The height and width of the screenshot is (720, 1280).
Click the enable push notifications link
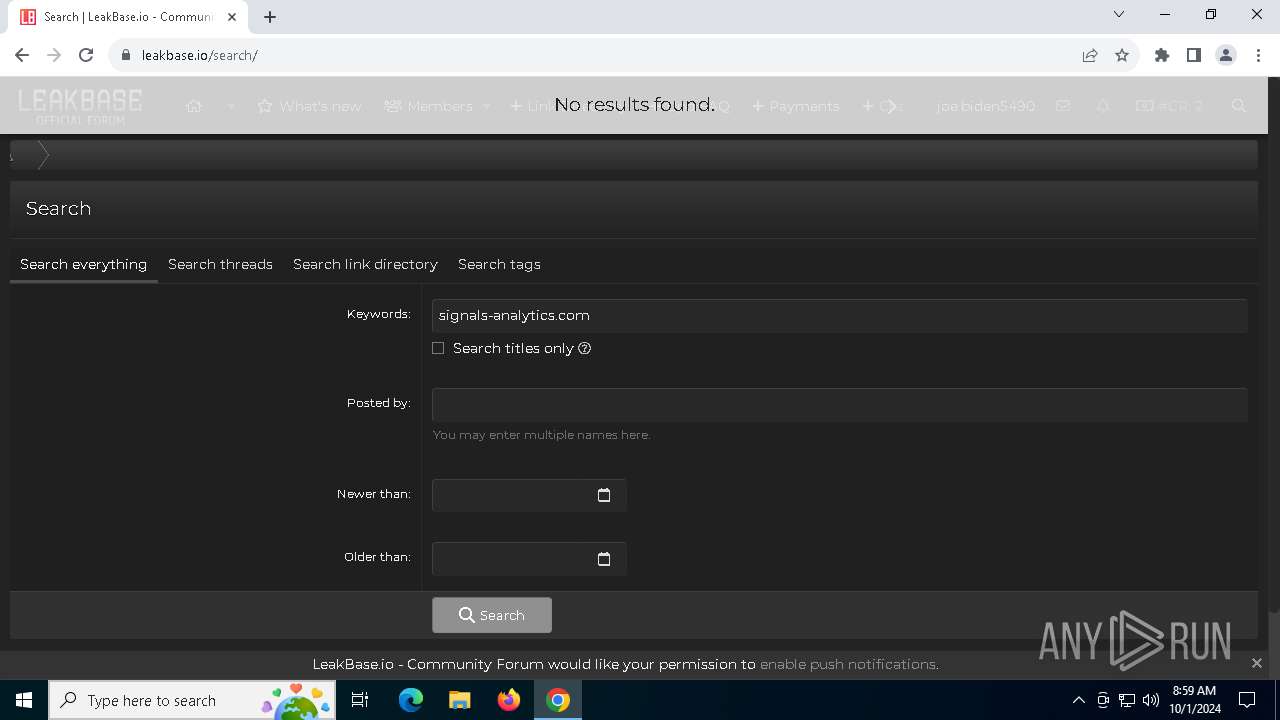click(x=848, y=664)
